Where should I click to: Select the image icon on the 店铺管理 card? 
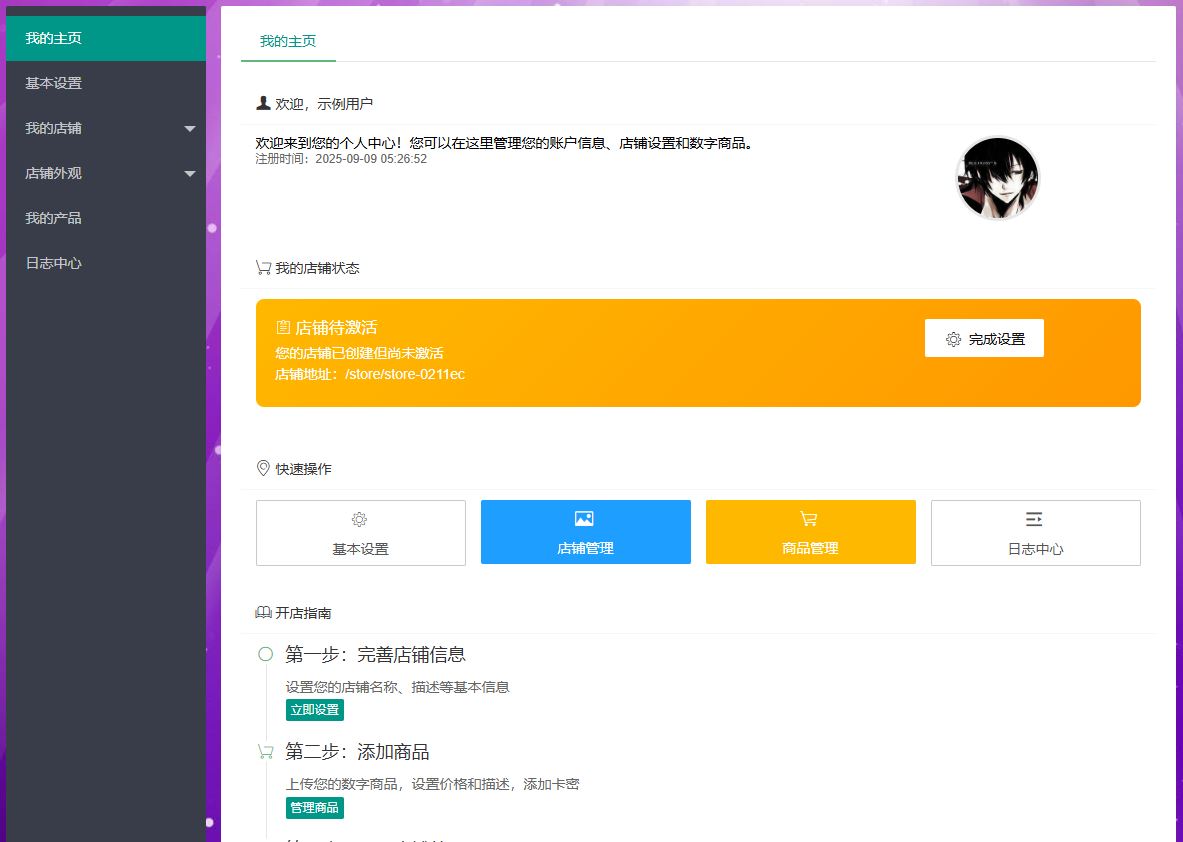(585, 519)
